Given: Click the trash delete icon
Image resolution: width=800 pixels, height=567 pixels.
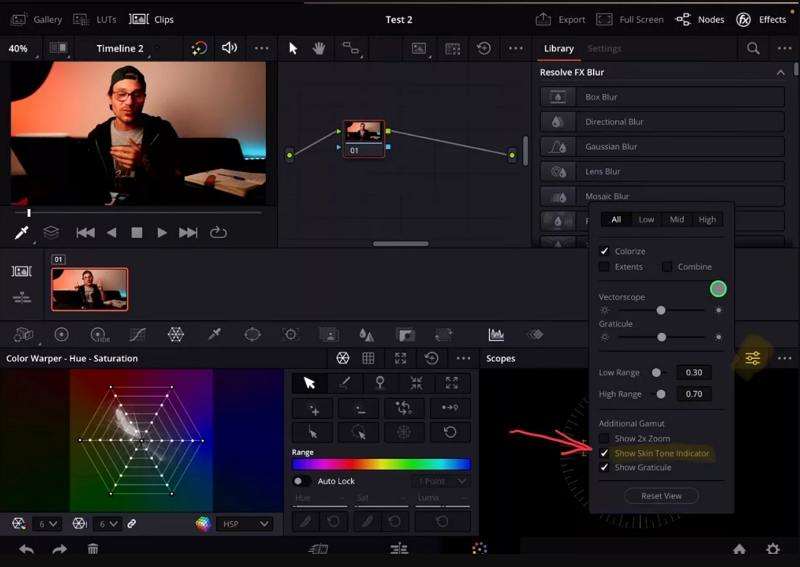Looking at the screenshot, I should pos(93,549).
